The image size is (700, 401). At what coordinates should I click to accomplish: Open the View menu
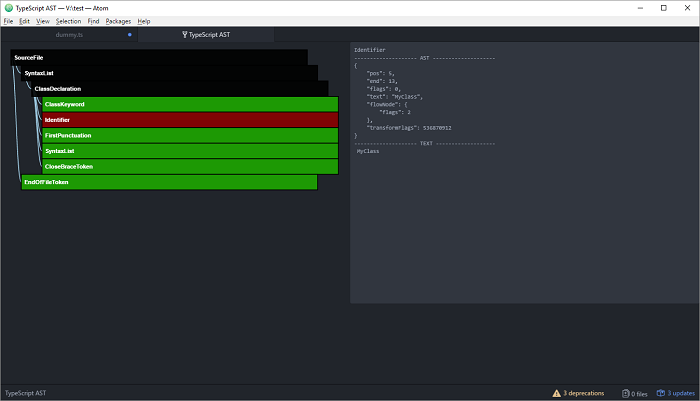tap(43, 21)
